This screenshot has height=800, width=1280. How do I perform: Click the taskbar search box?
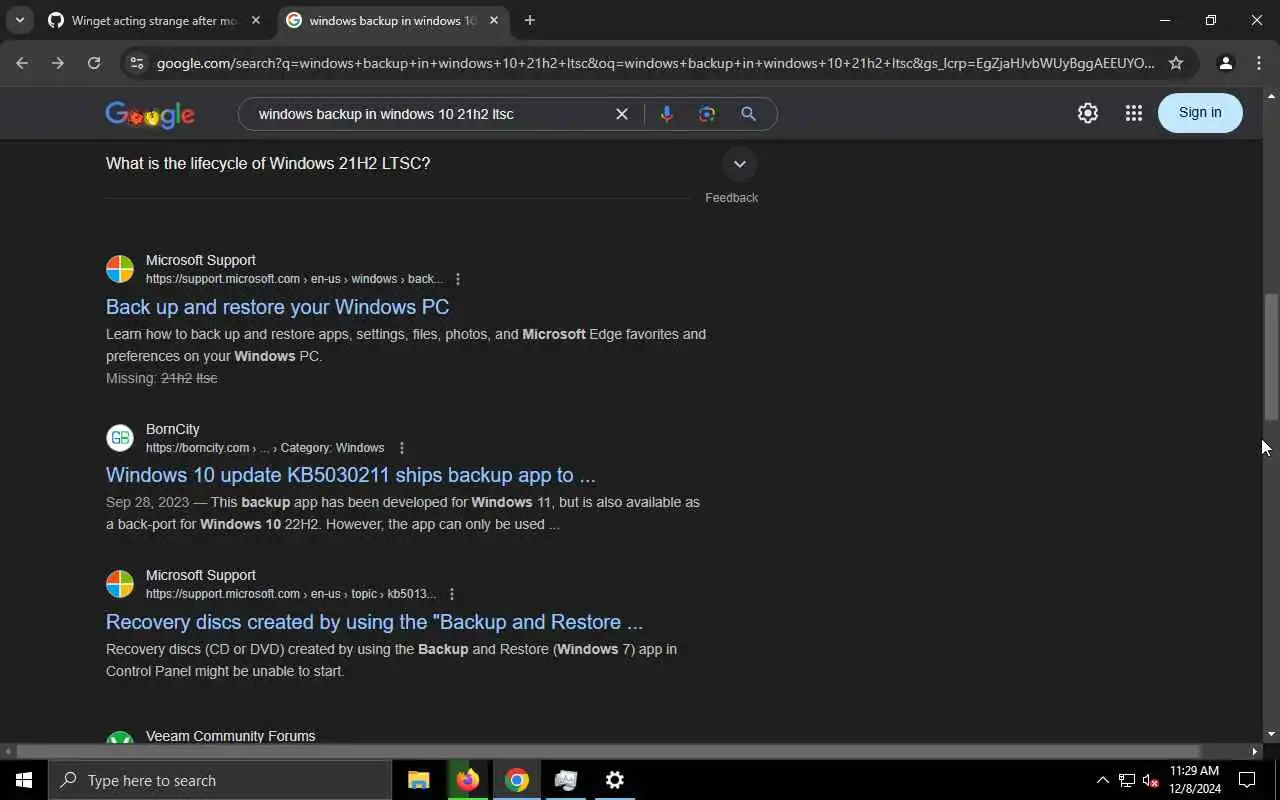click(x=220, y=780)
